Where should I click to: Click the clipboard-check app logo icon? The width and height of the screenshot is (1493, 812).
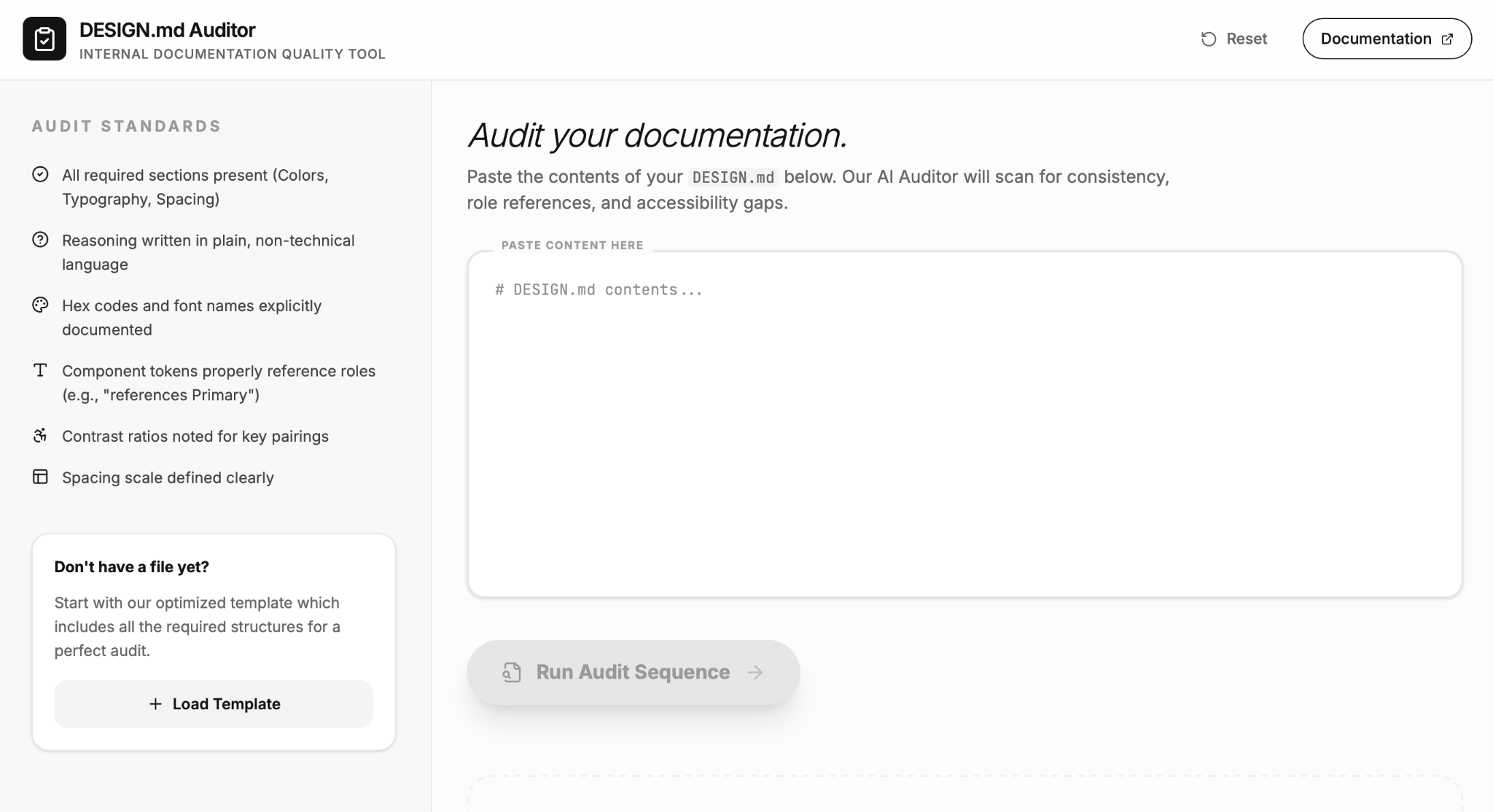(x=44, y=39)
